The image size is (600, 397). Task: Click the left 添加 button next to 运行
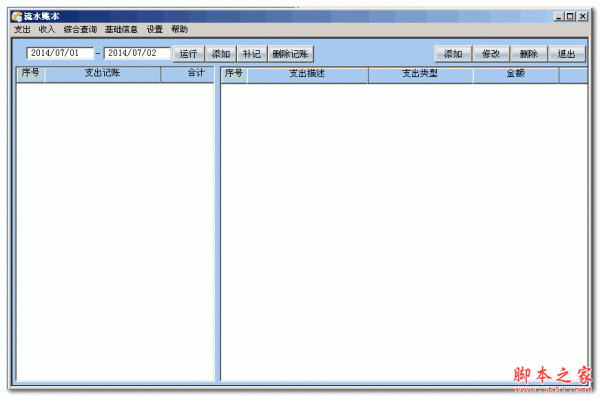coord(221,54)
